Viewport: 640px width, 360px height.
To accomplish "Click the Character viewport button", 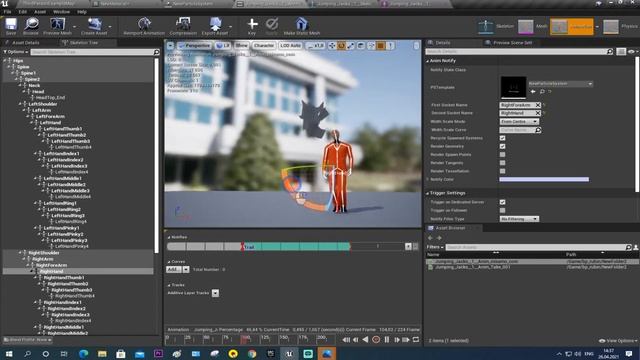I will (264, 46).
